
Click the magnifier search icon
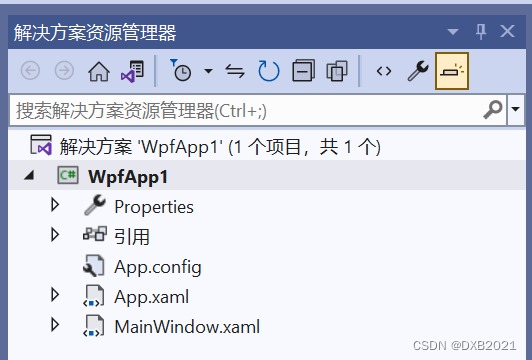pos(493,110)
